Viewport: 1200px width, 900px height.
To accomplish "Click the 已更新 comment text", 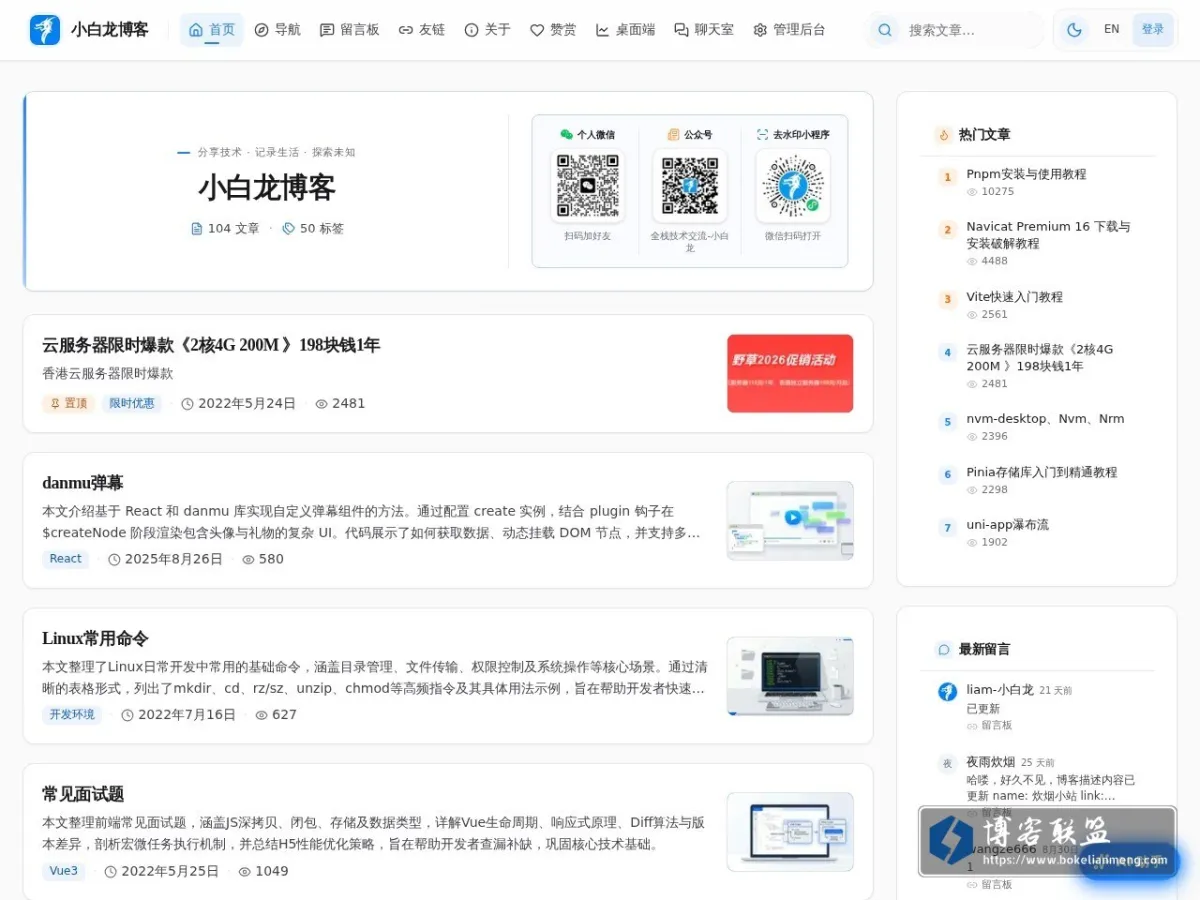I will [x=983, y=708].
